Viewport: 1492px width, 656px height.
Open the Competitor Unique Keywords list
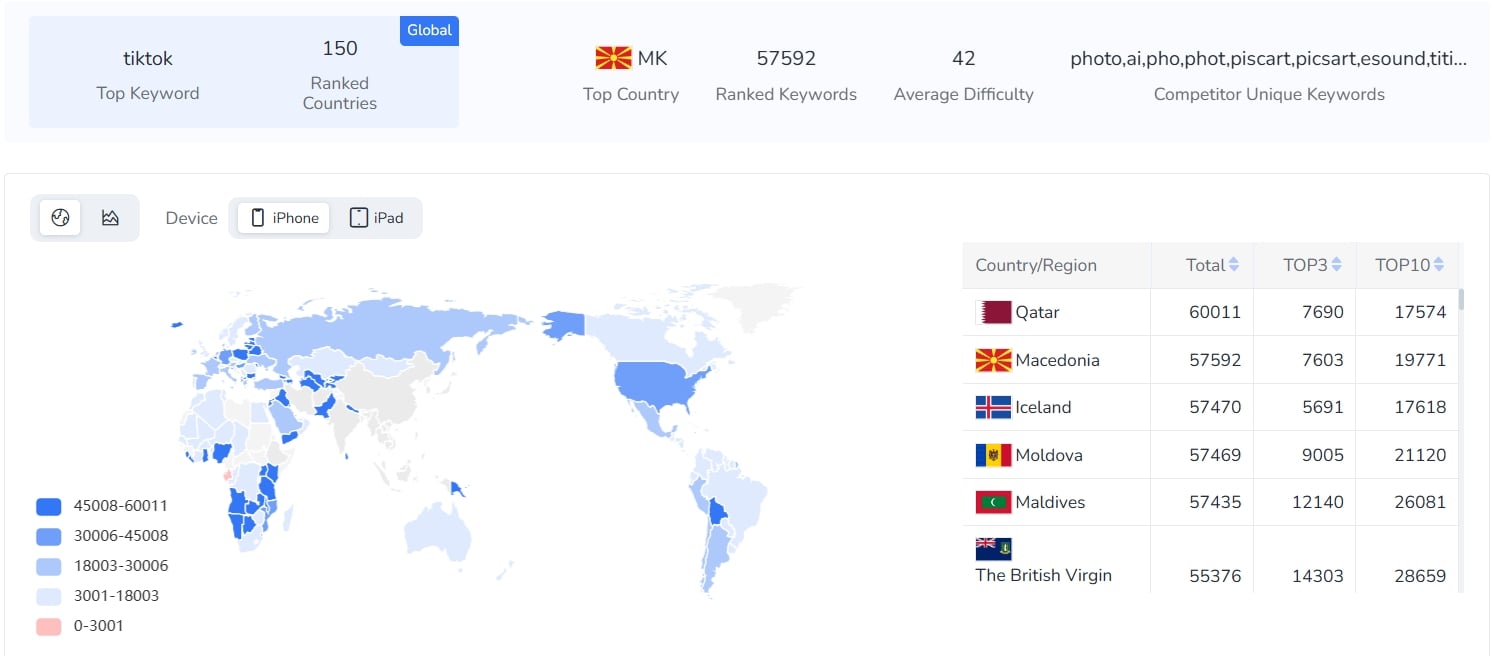1268,59
